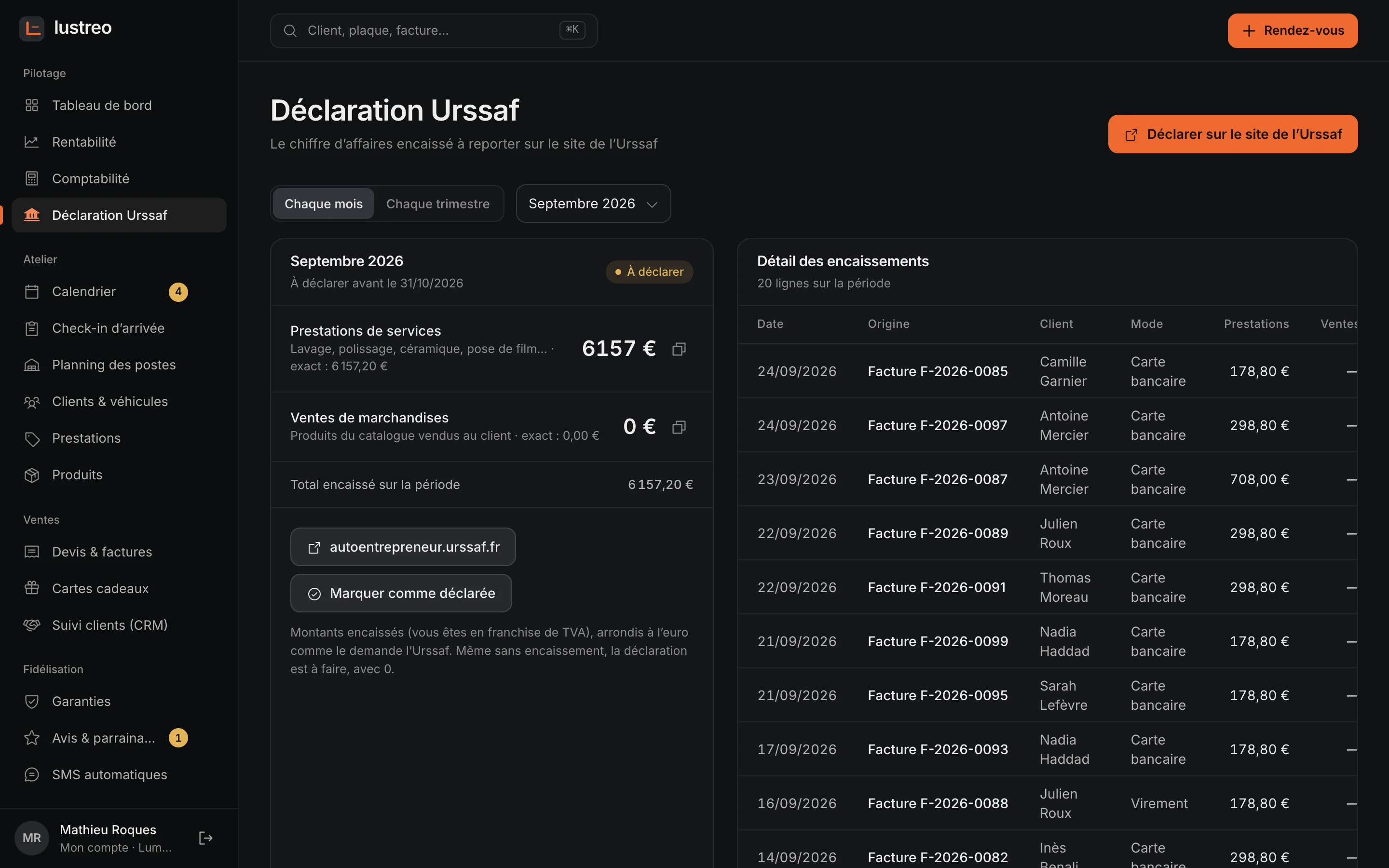Image resolution: width=1389 pixels, height=868 pixels.
Task: Click the Comptabilité calculator icon
Action: coord(31,178)
